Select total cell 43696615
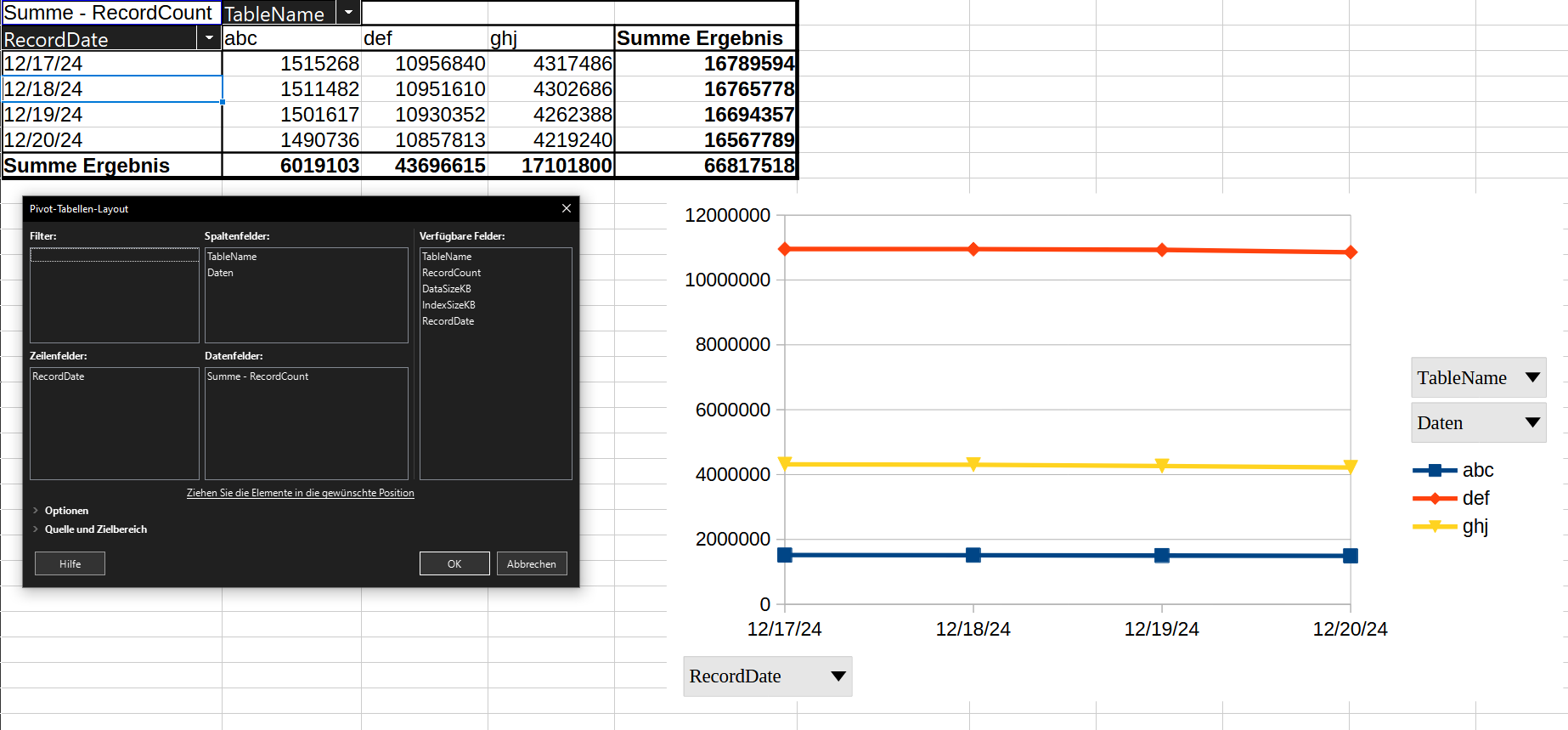Image resolution: width=1568 pixels, height=730 pixels. pos(424,166)
